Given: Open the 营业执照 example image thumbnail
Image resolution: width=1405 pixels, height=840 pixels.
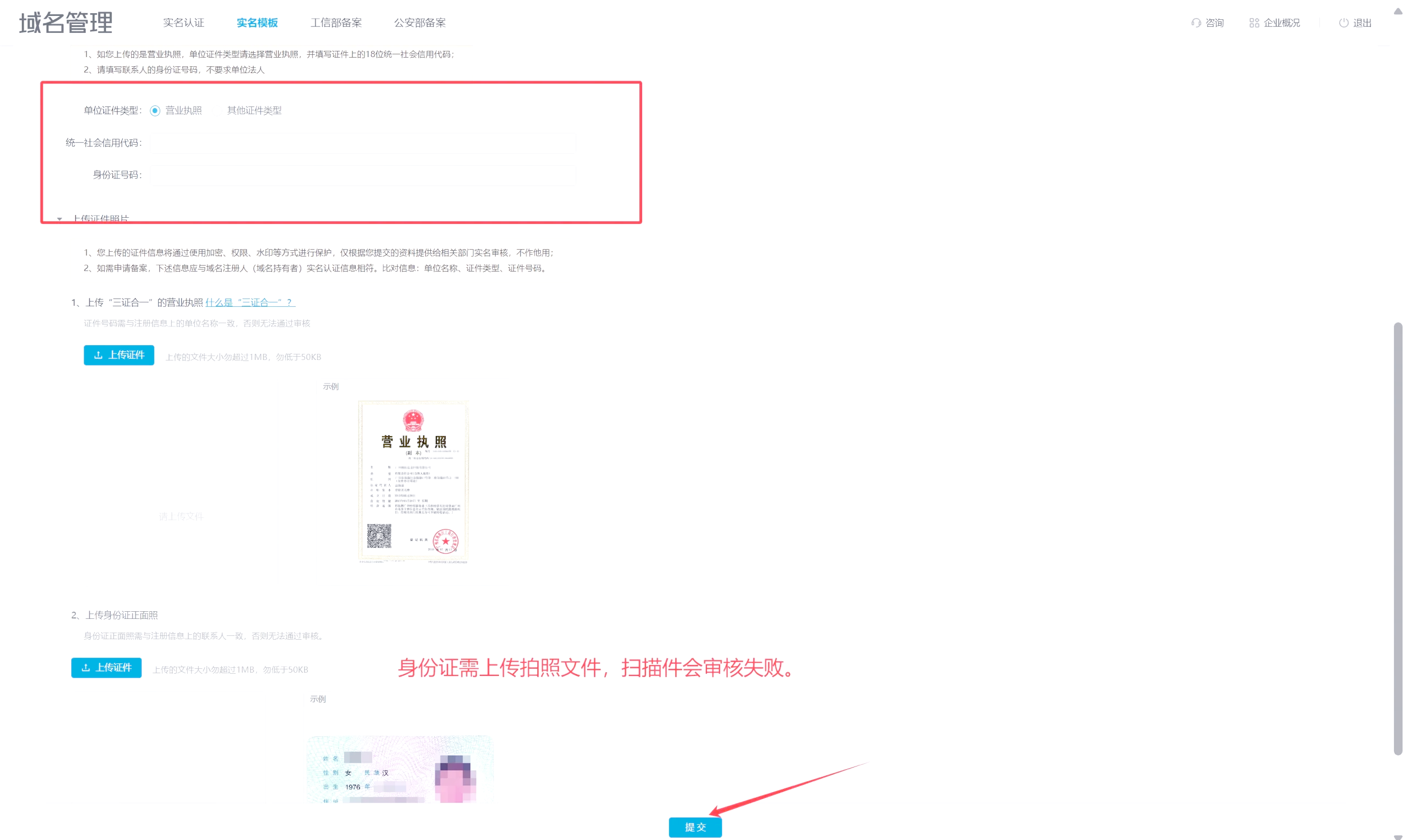Looking at the screenshot, I should [414, 482].
